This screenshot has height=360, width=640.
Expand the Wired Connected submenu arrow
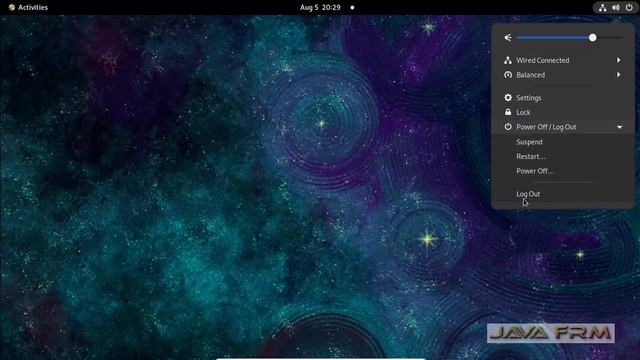coord(619,60)
